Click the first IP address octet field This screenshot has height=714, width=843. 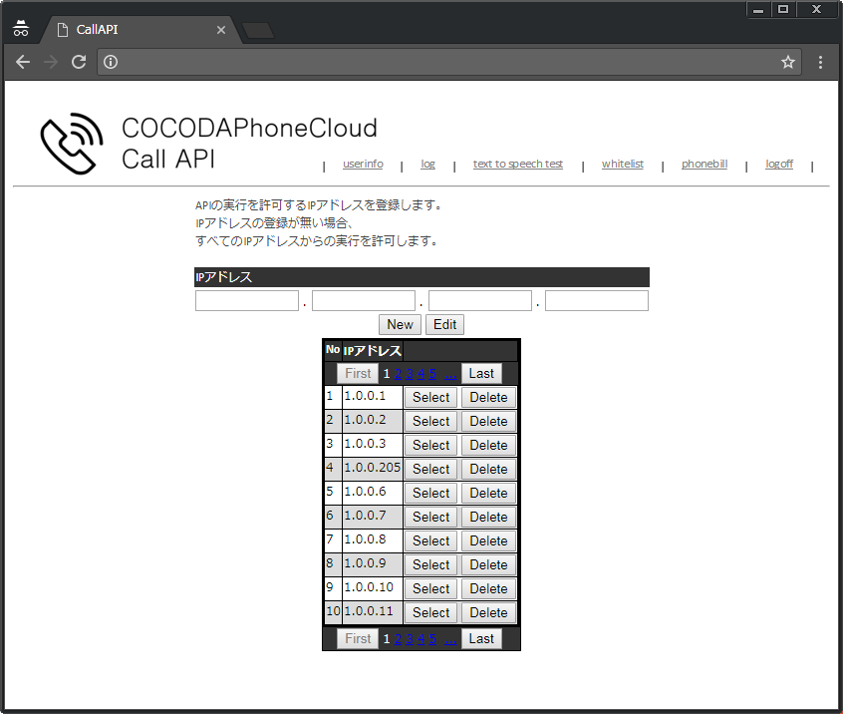247,301
